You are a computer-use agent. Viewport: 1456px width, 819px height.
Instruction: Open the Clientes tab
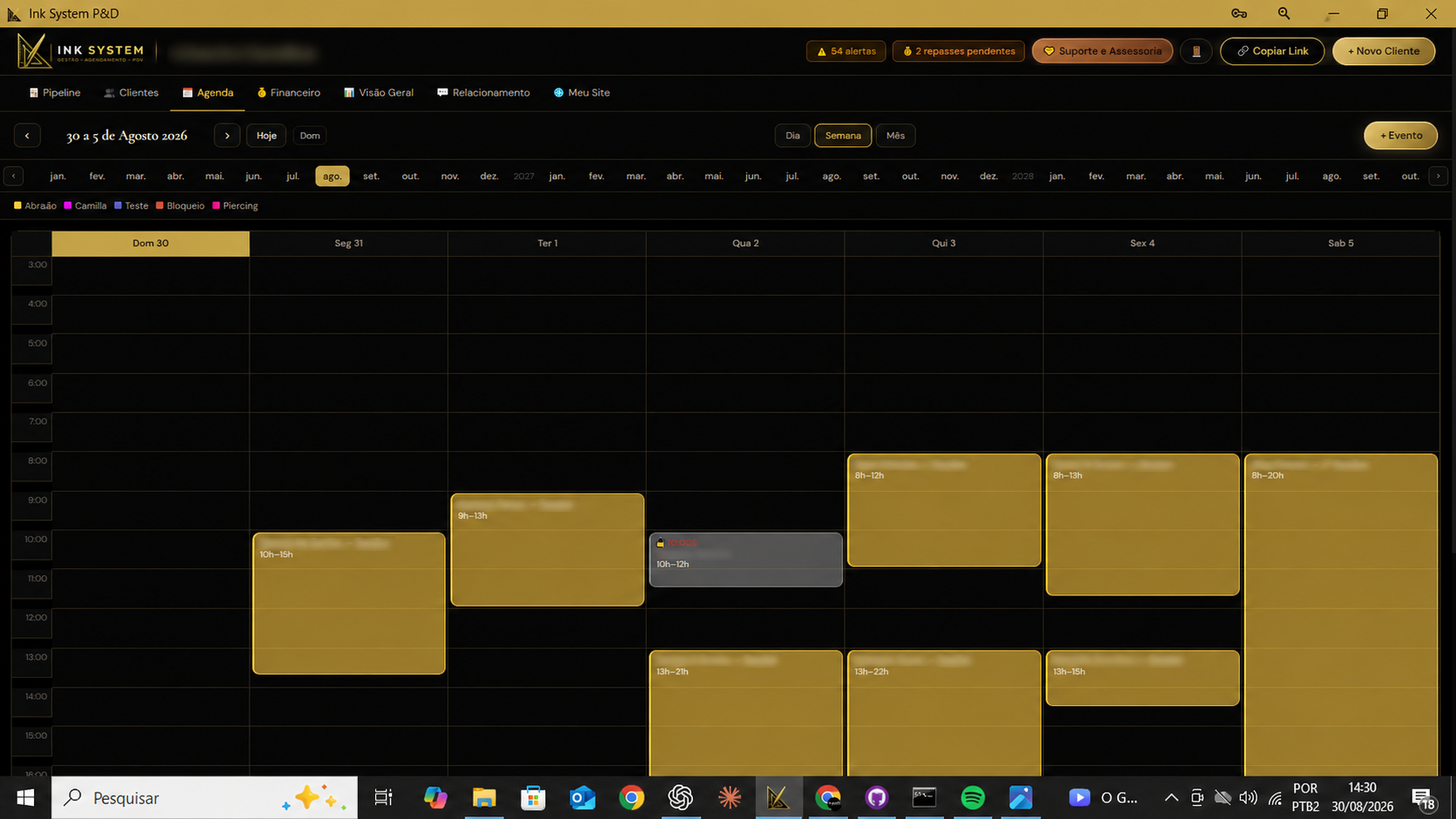pyautogui.click(x=131, y=93)
